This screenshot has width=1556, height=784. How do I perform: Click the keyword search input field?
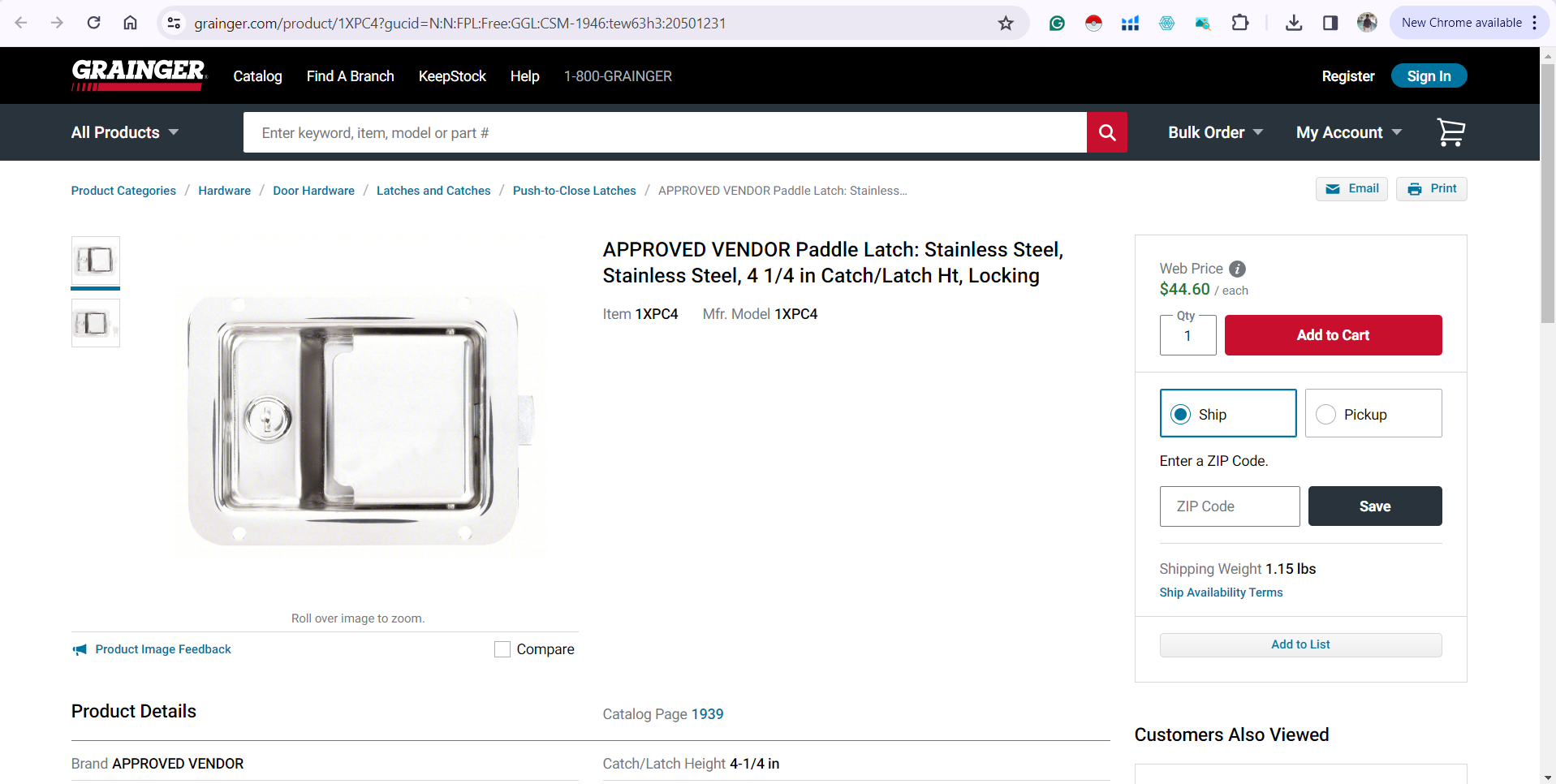(665, 132)
